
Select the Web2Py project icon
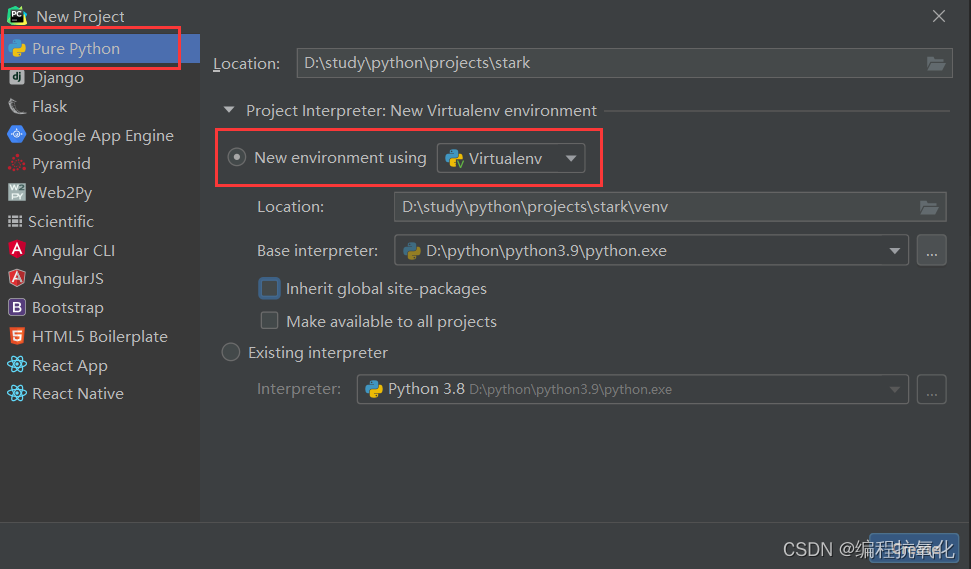pos(17,192)
